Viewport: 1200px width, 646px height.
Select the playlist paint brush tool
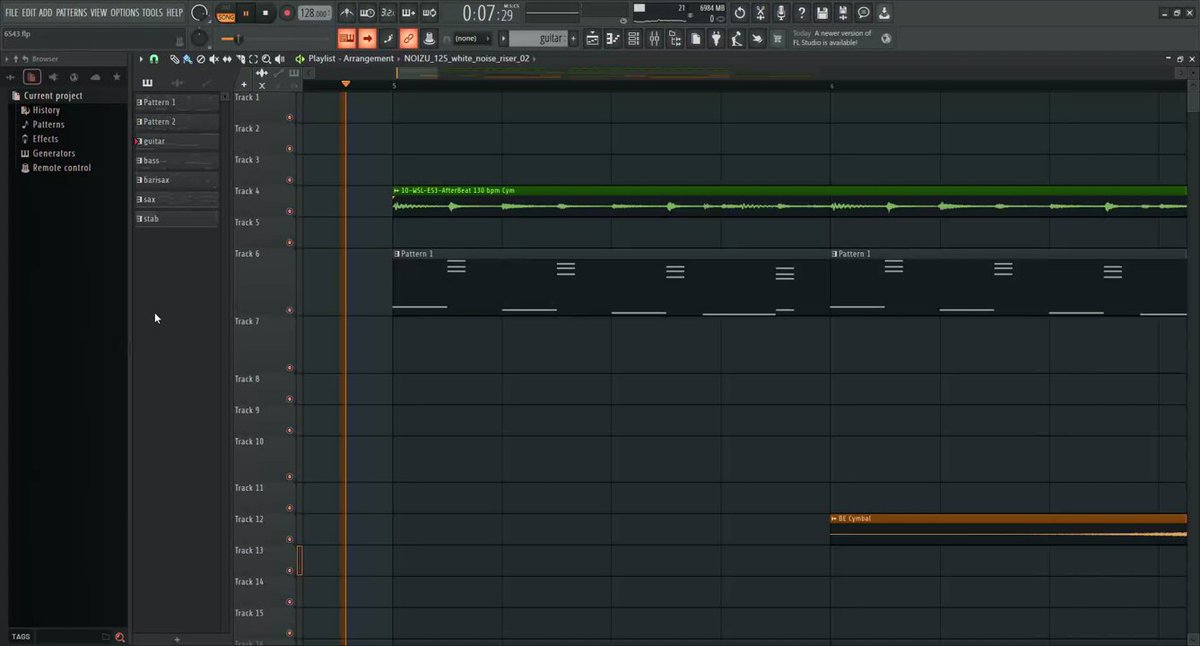tap(187, 59)
